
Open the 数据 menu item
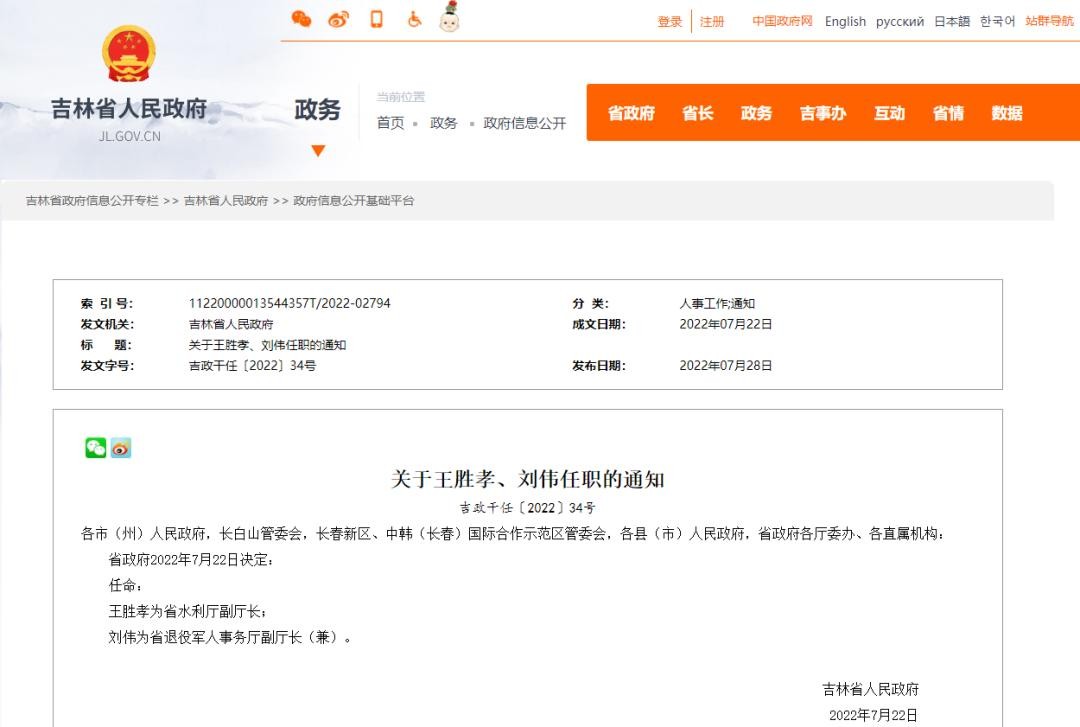[x=1006, y=113]
